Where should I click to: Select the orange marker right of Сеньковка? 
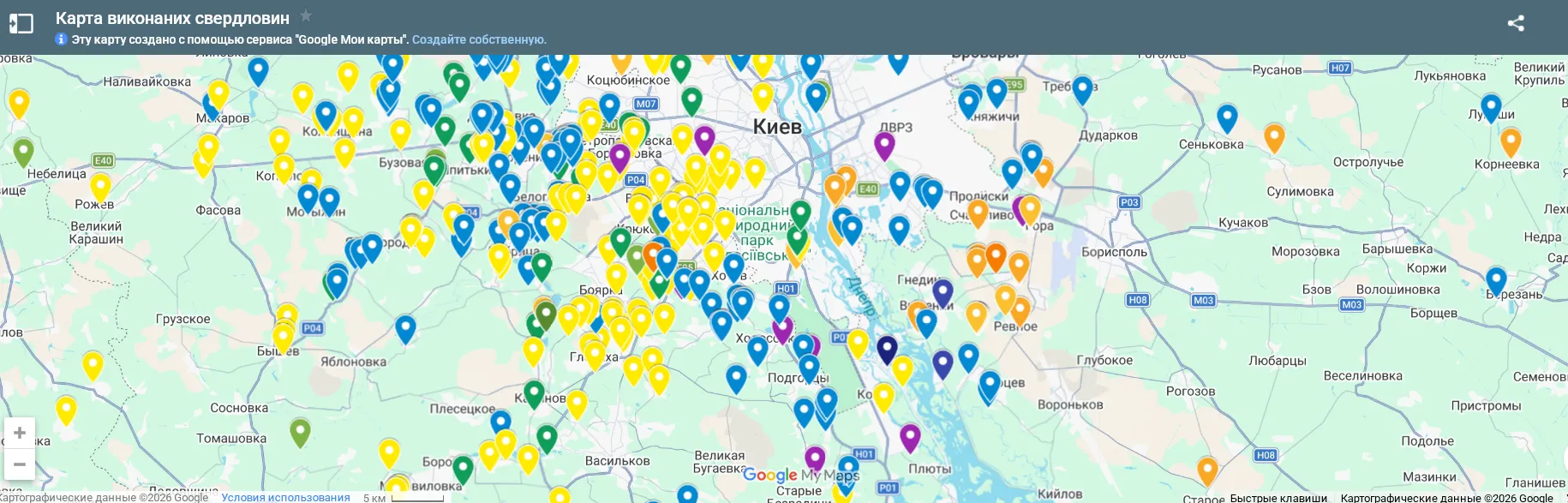[1274, 138]
